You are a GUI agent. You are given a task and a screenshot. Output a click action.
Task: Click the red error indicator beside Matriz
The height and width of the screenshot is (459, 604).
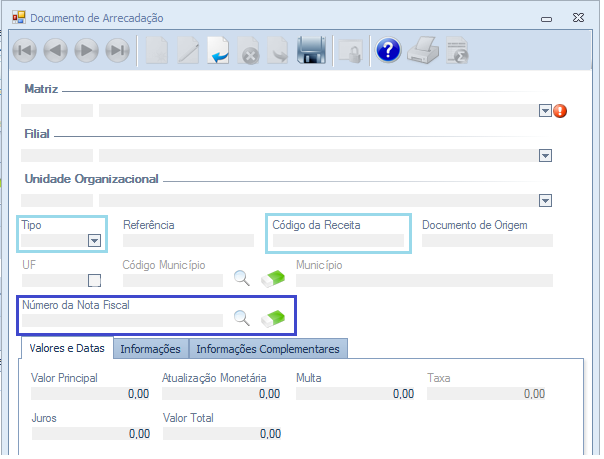click(560, 111)
